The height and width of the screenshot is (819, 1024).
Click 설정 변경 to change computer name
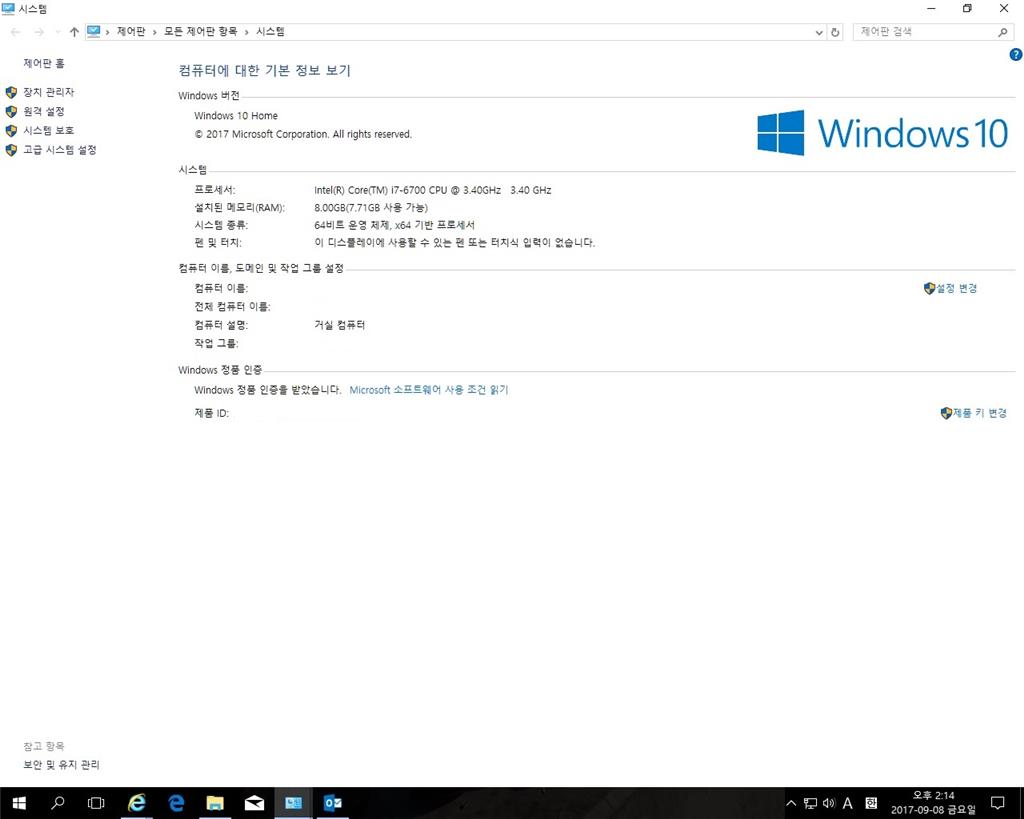click(957, 288)
